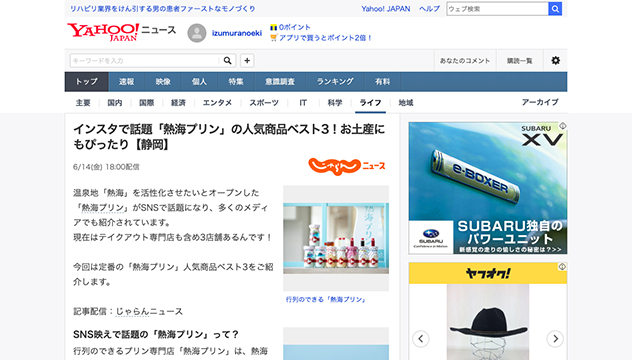Open the 経済 category
Viewport: 632px width, 360px height.
178,103
